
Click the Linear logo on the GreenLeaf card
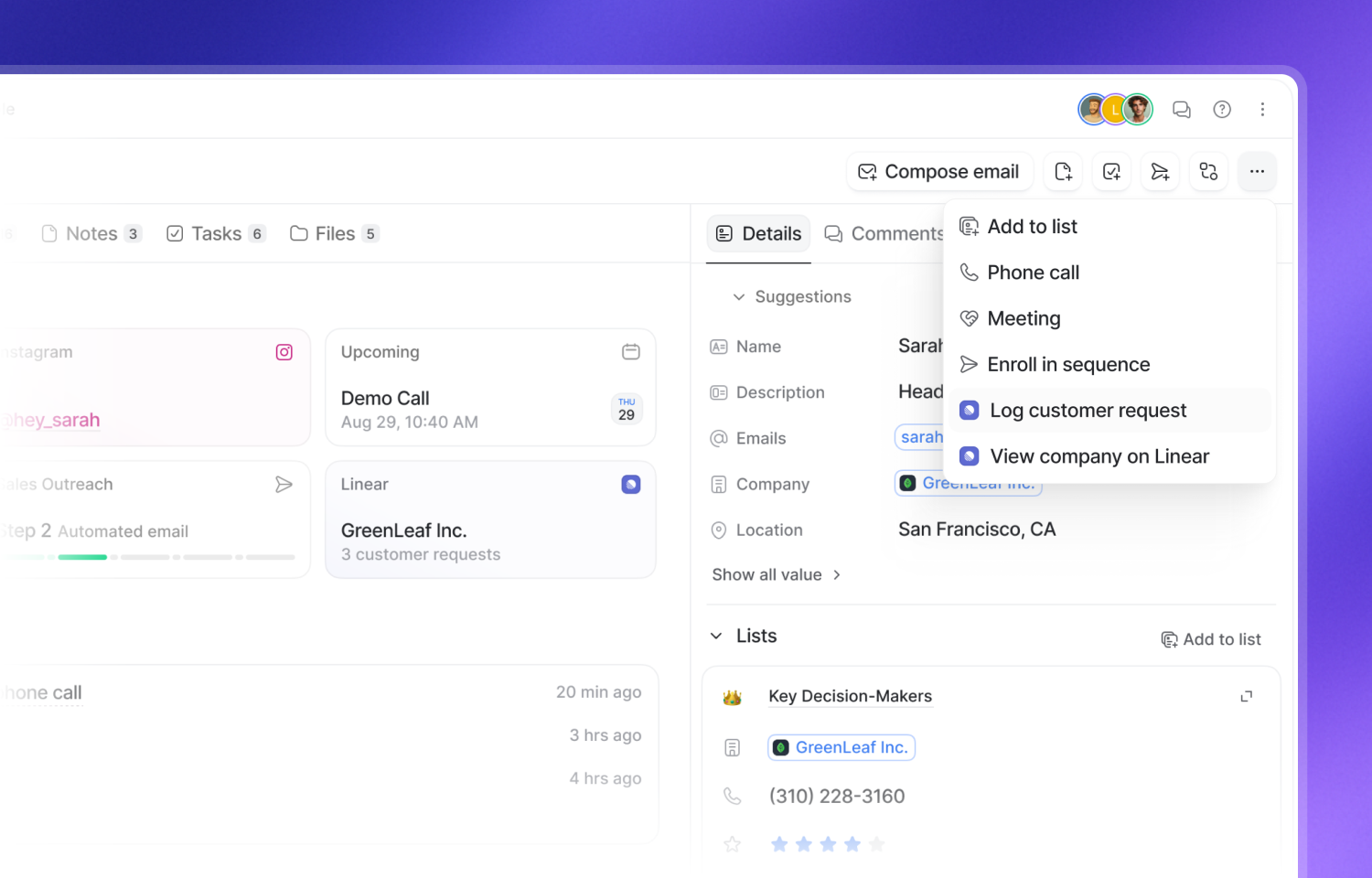click(x=630, y=484)
